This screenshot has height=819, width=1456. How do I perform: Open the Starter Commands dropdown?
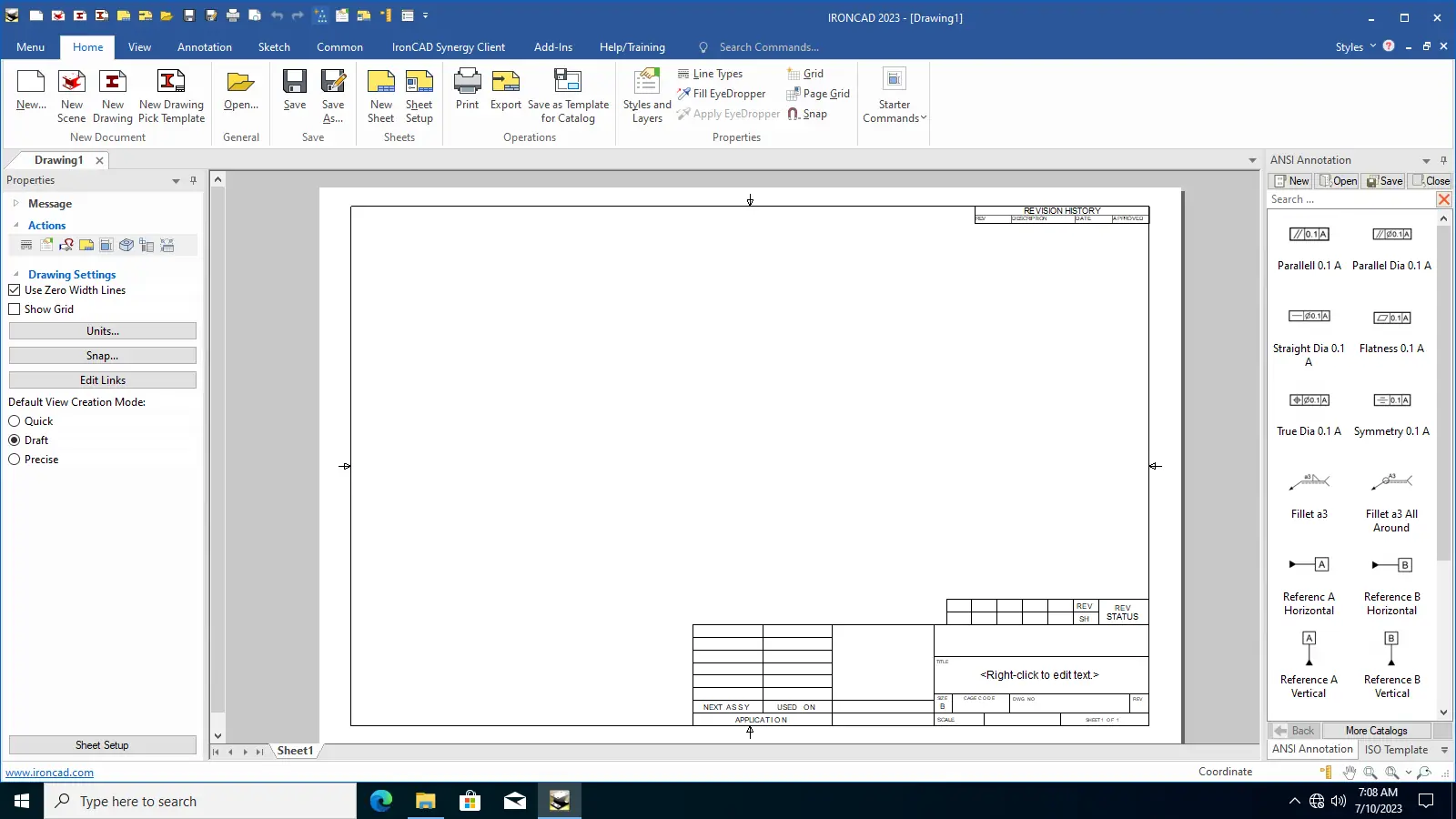[895, 96]
